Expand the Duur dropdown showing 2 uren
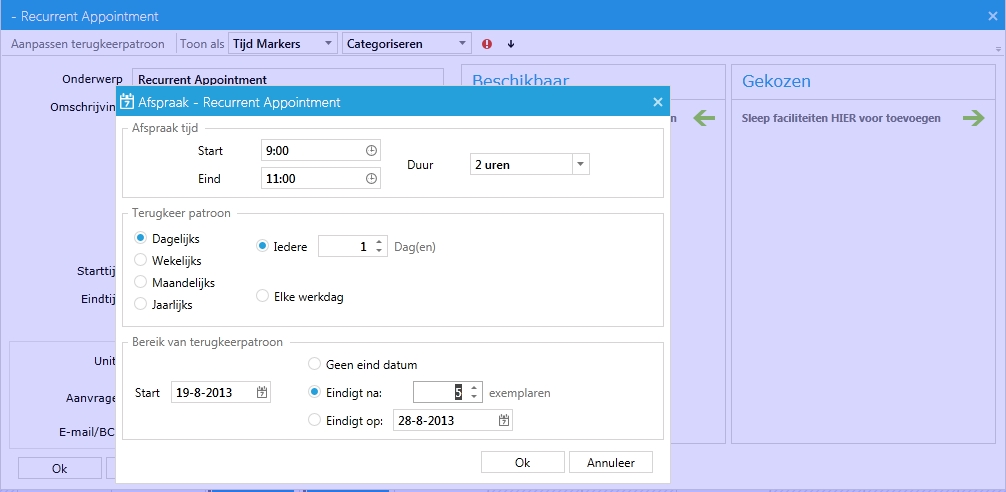 580,164
